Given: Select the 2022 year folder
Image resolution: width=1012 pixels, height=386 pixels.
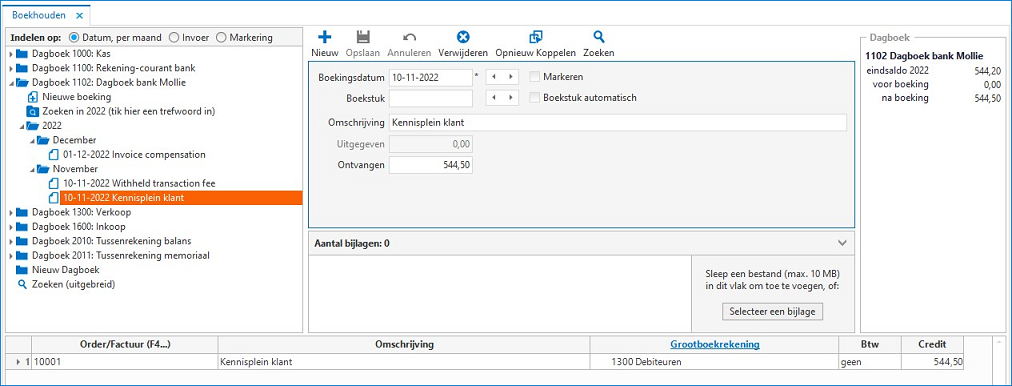Looking at the screenshot, I should 52,126.
